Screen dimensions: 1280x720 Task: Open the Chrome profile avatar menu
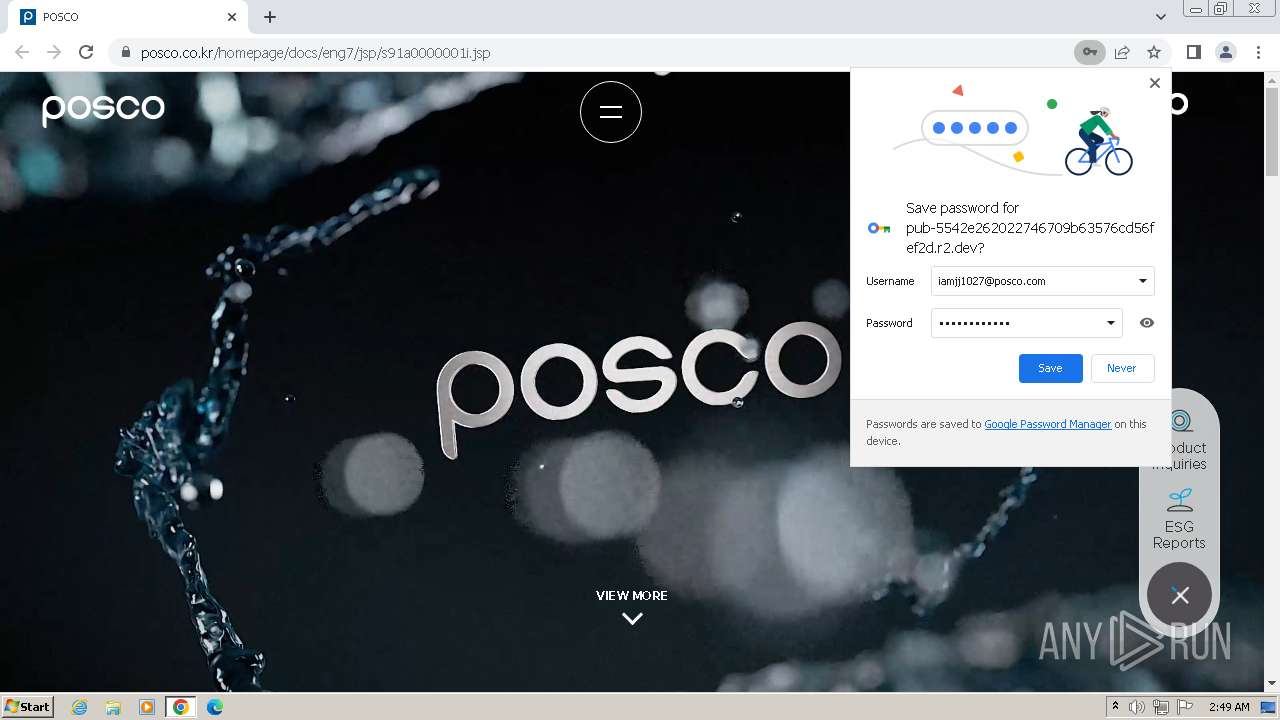(x=1225, y=52)
